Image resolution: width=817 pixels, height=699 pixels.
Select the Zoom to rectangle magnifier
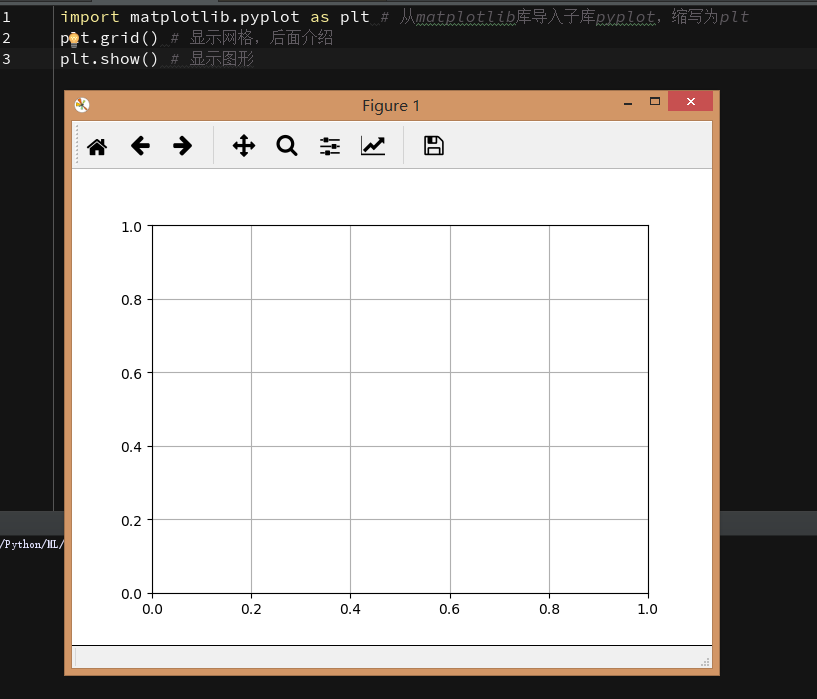[287, 146]
